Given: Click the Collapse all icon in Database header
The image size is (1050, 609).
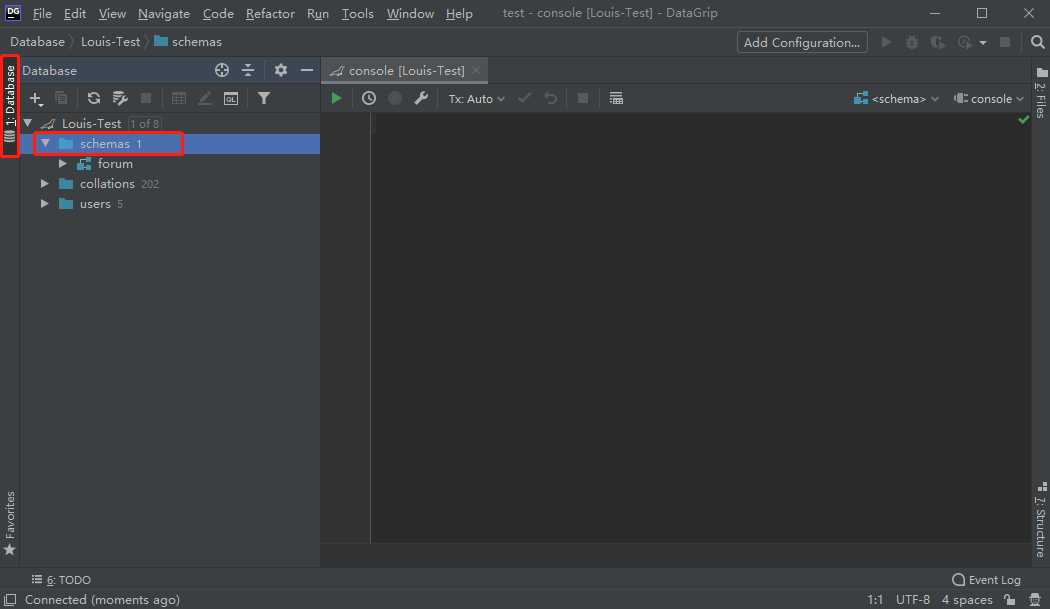Looking at the screenshot, I should tap(248, 70).
